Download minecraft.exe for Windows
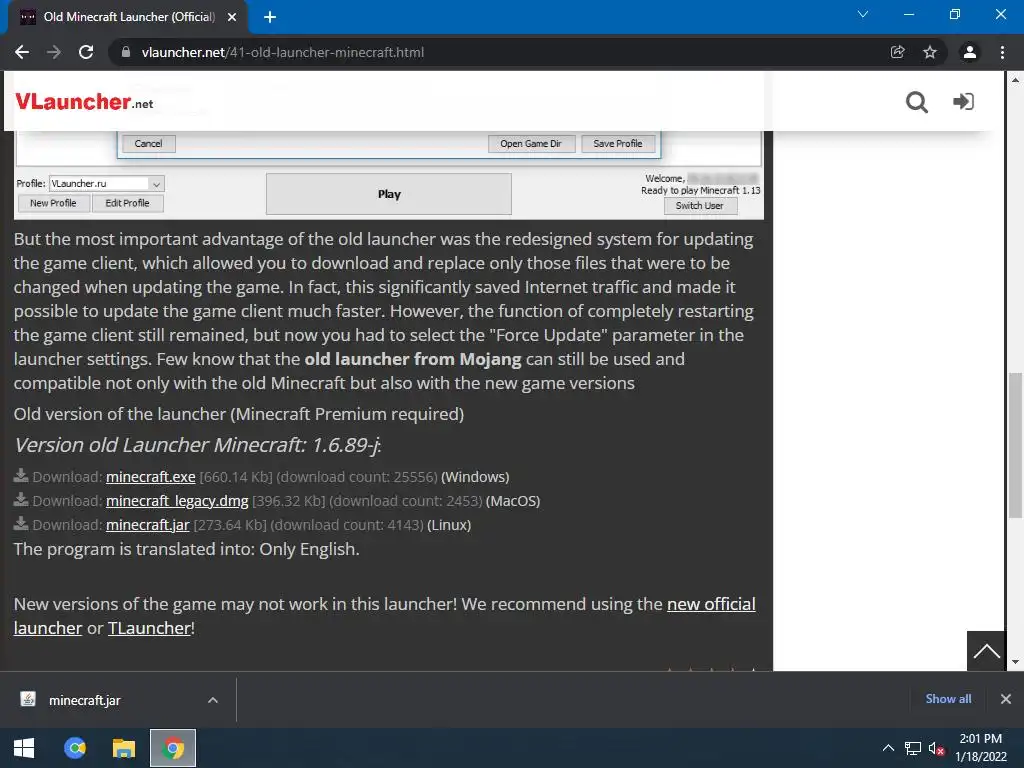 151,477
